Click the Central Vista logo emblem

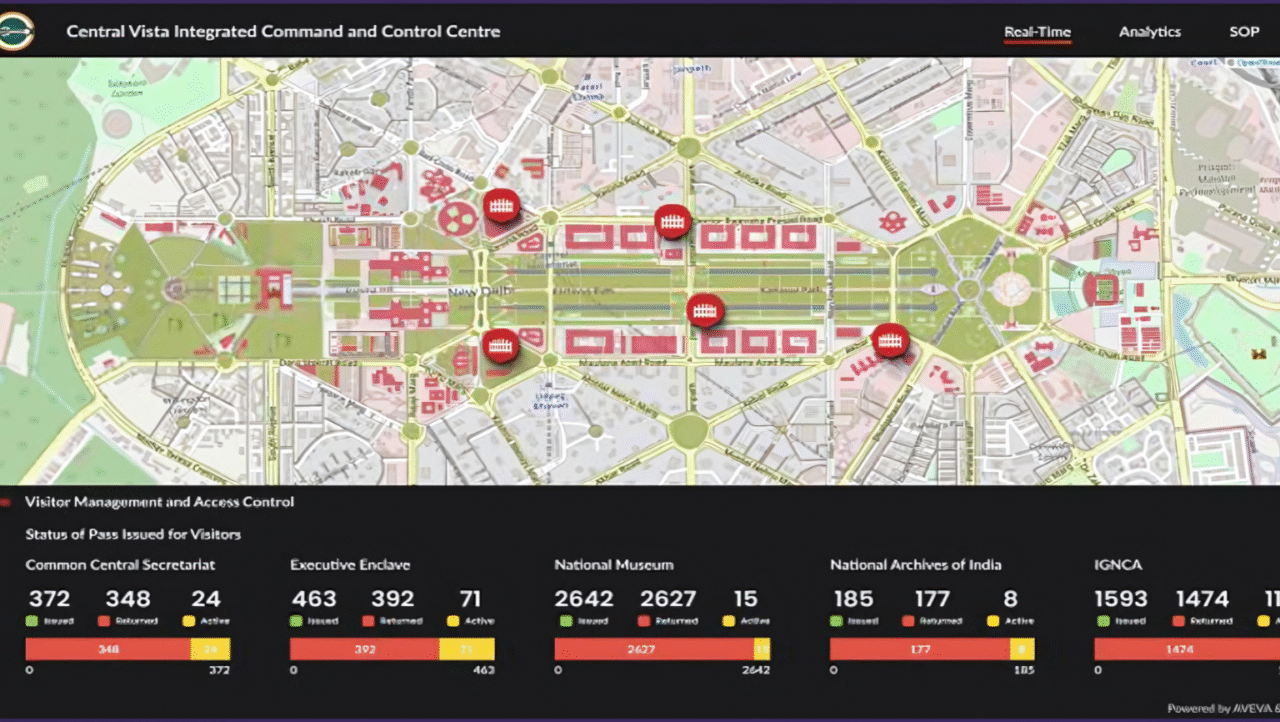coord(16,31)
